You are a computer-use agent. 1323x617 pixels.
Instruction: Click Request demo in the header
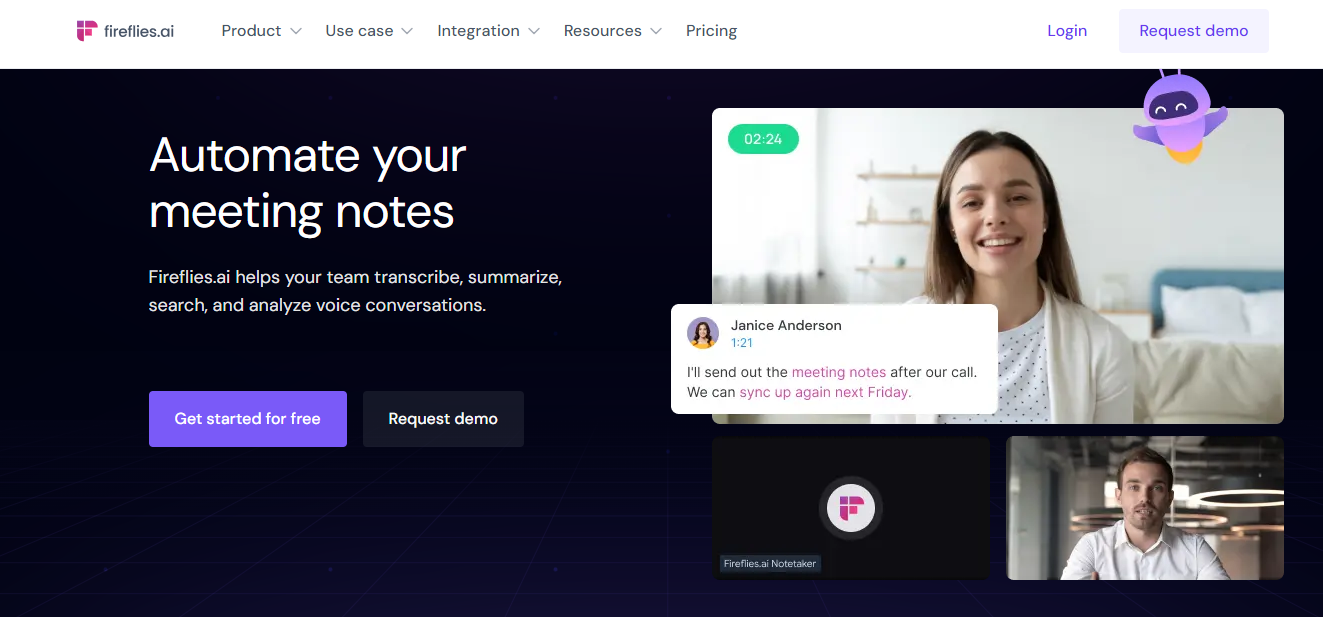click(x=1193, y=31)
